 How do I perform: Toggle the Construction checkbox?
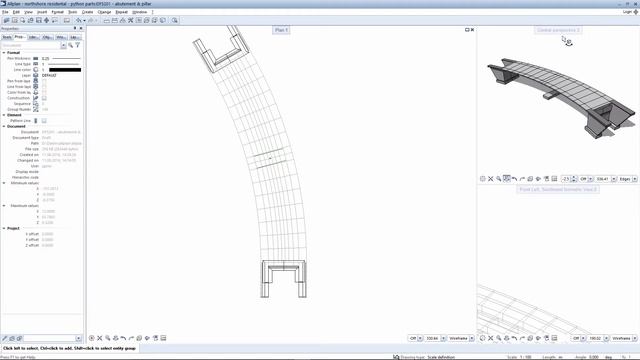[x=44, y=98]
